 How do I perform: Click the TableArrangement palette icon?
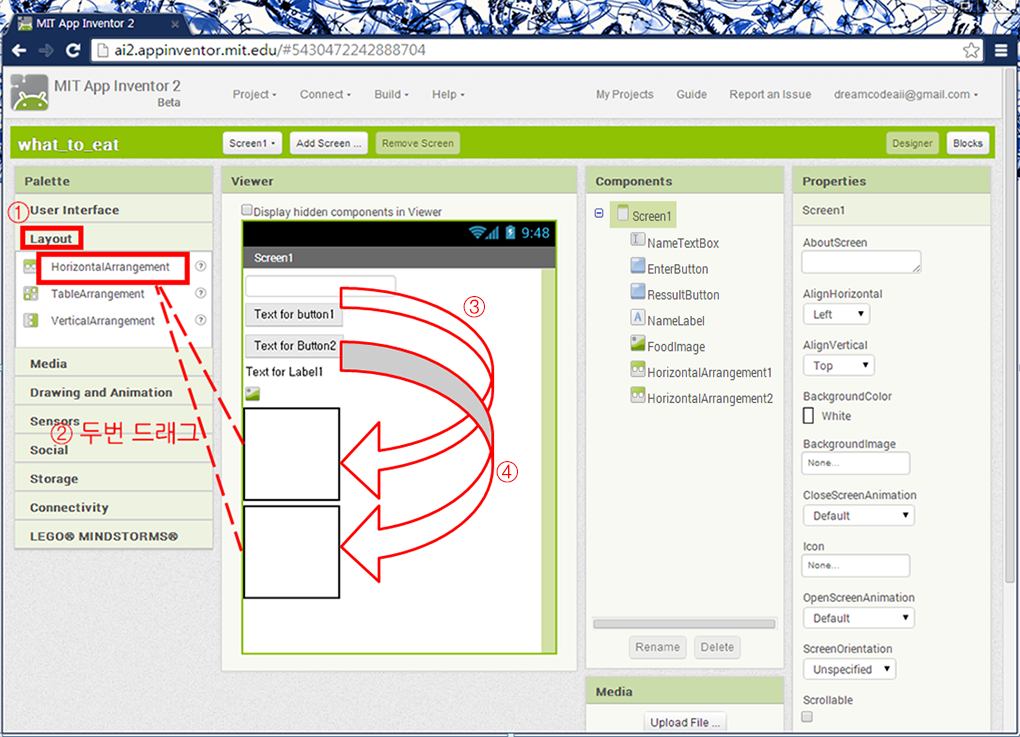(31, 293)
